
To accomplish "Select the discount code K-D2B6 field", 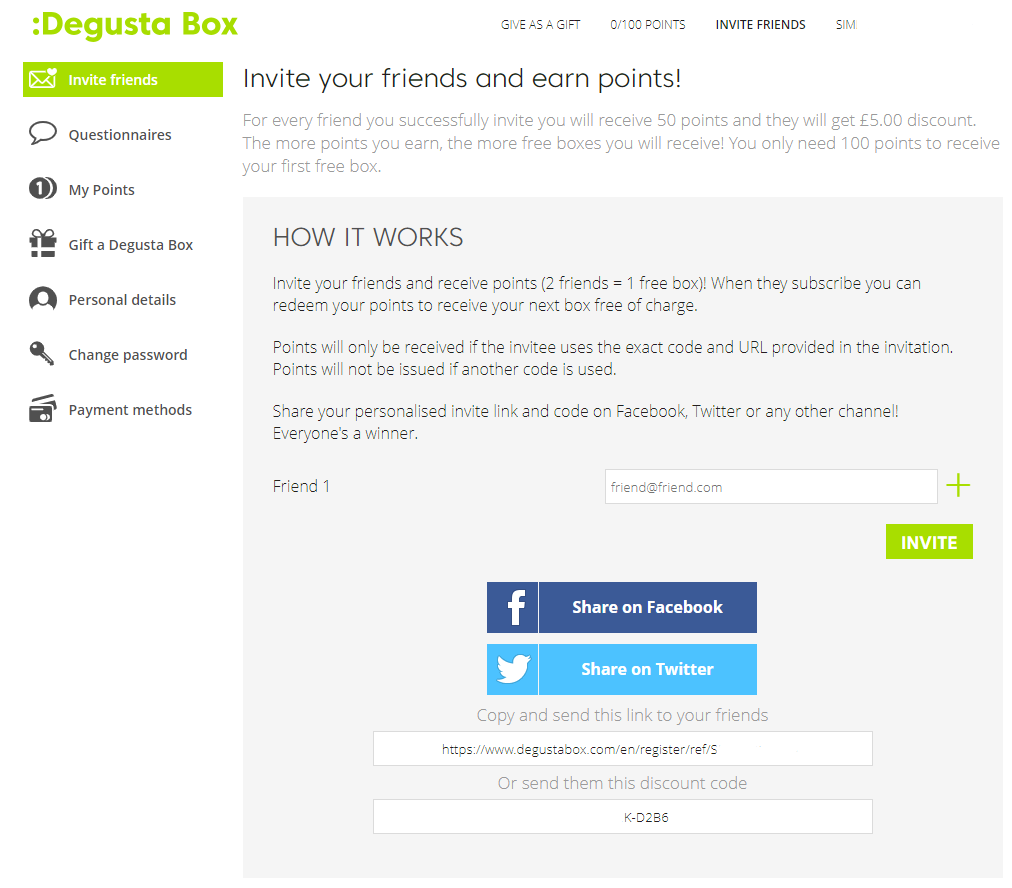I will tap(623, 817).
